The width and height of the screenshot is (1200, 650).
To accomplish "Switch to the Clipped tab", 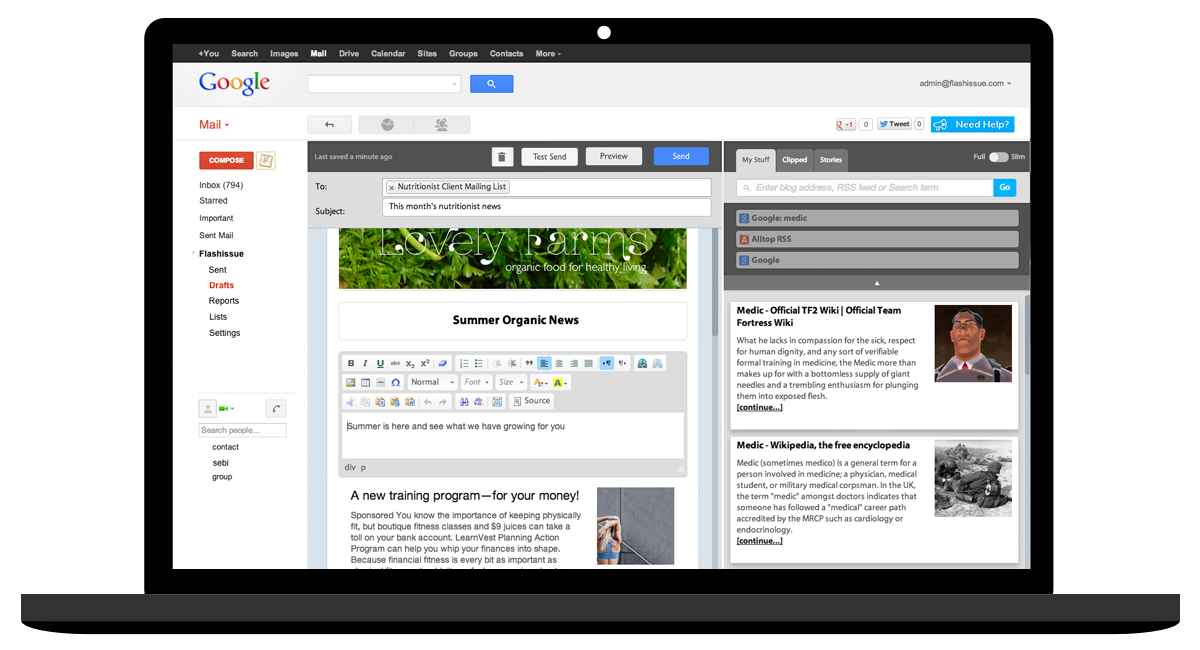I will [795, 160].
